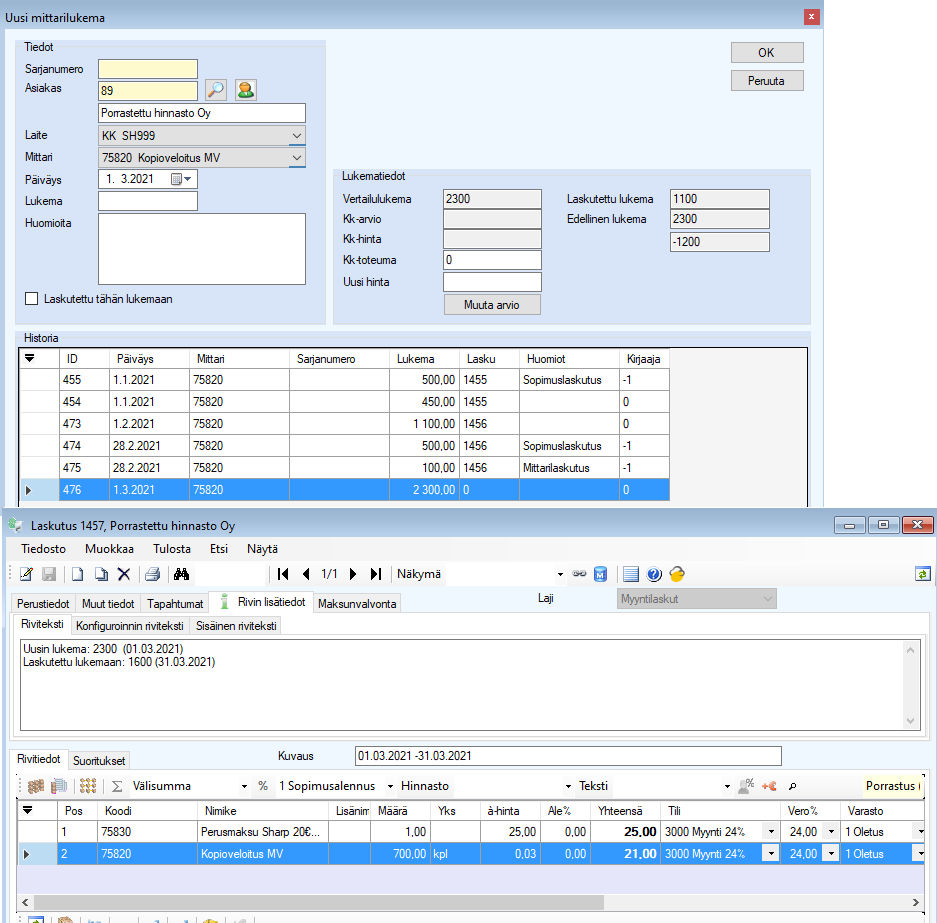This screenshot has height=923, width=937.
Task: Click the Uusi hinta input field
Action: [x=492, y=282]
